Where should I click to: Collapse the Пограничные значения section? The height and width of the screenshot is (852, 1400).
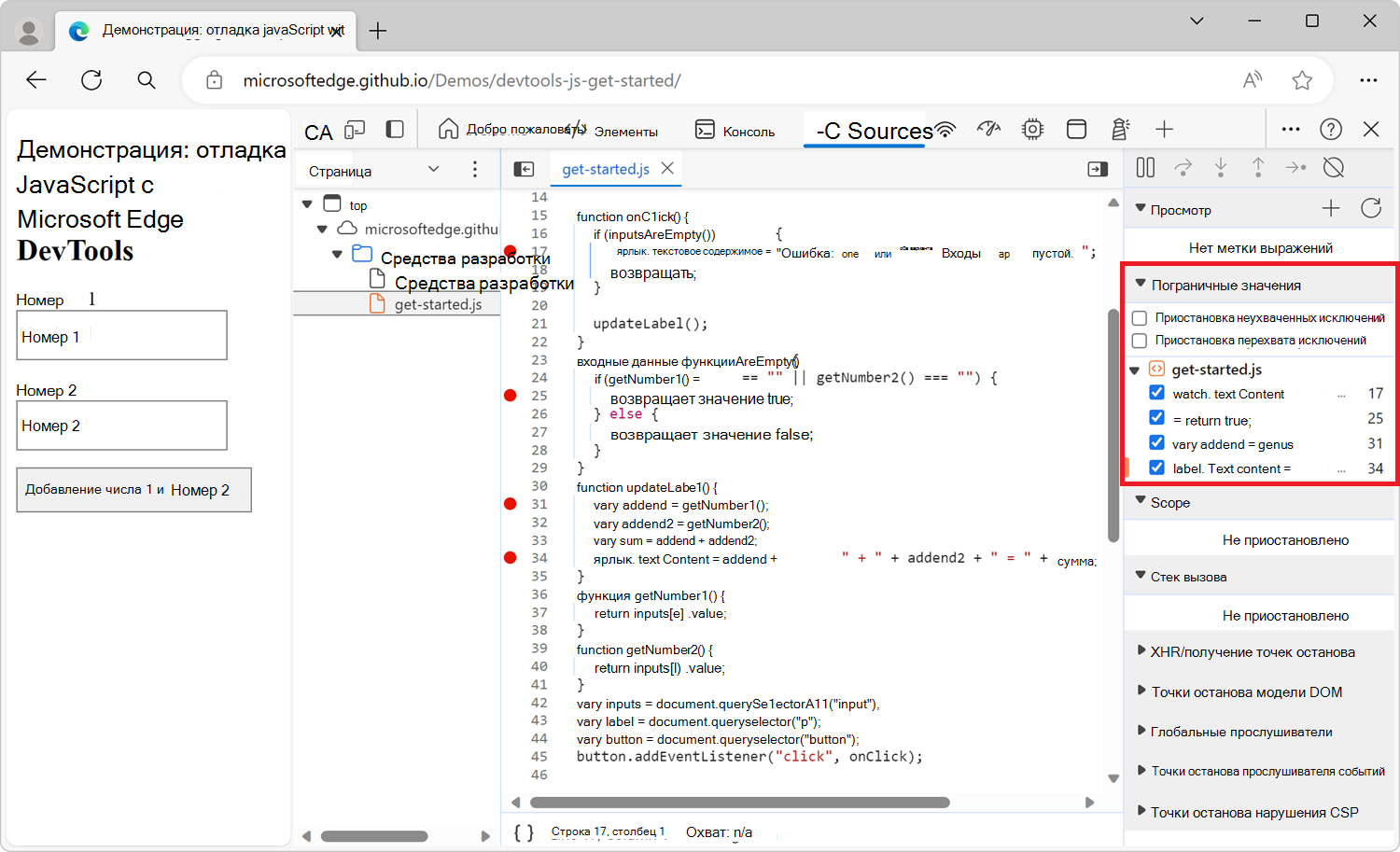(1141, 283)
